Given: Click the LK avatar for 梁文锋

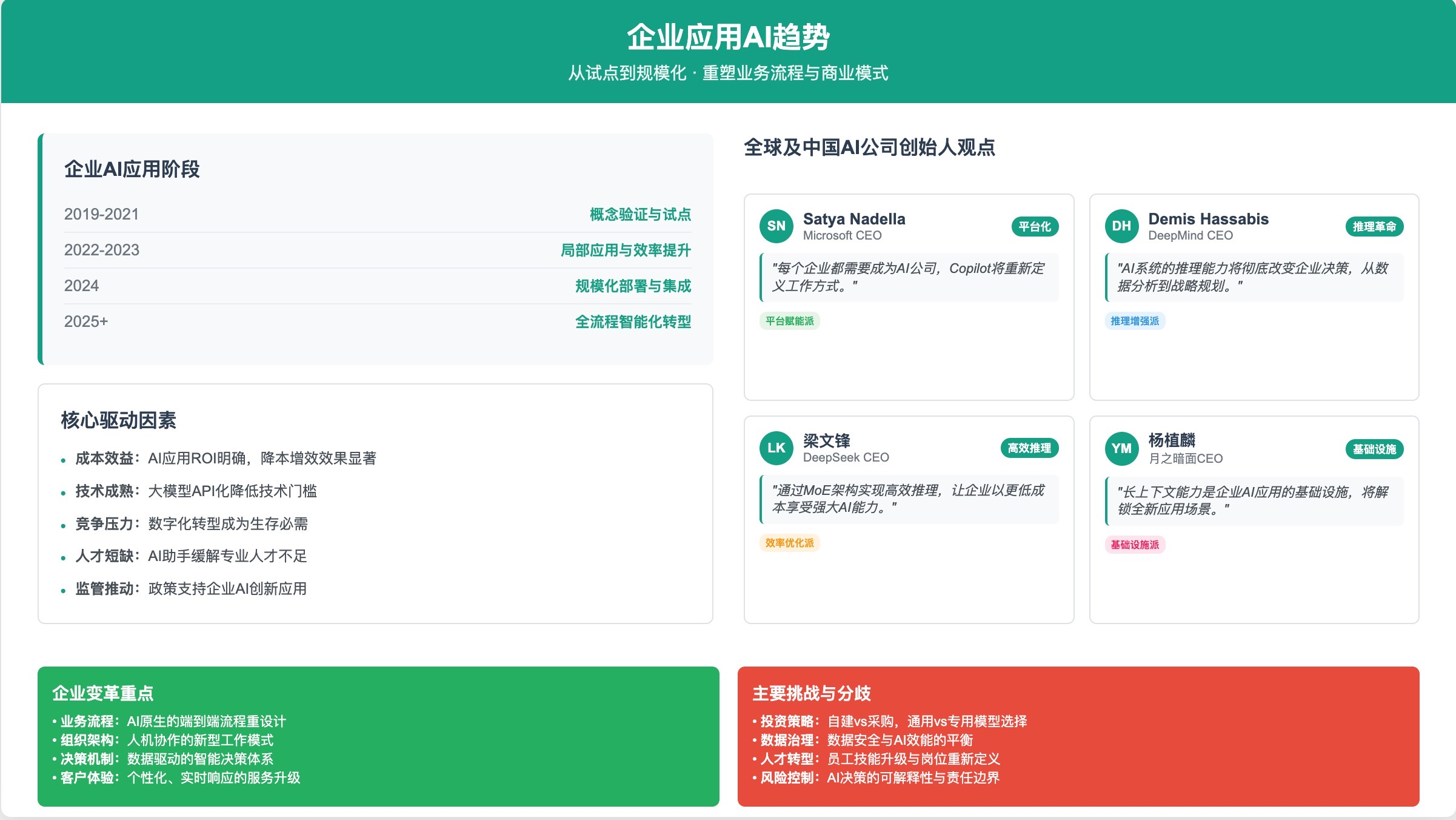Looking at the screenshot, I should [x=776, y=448].
